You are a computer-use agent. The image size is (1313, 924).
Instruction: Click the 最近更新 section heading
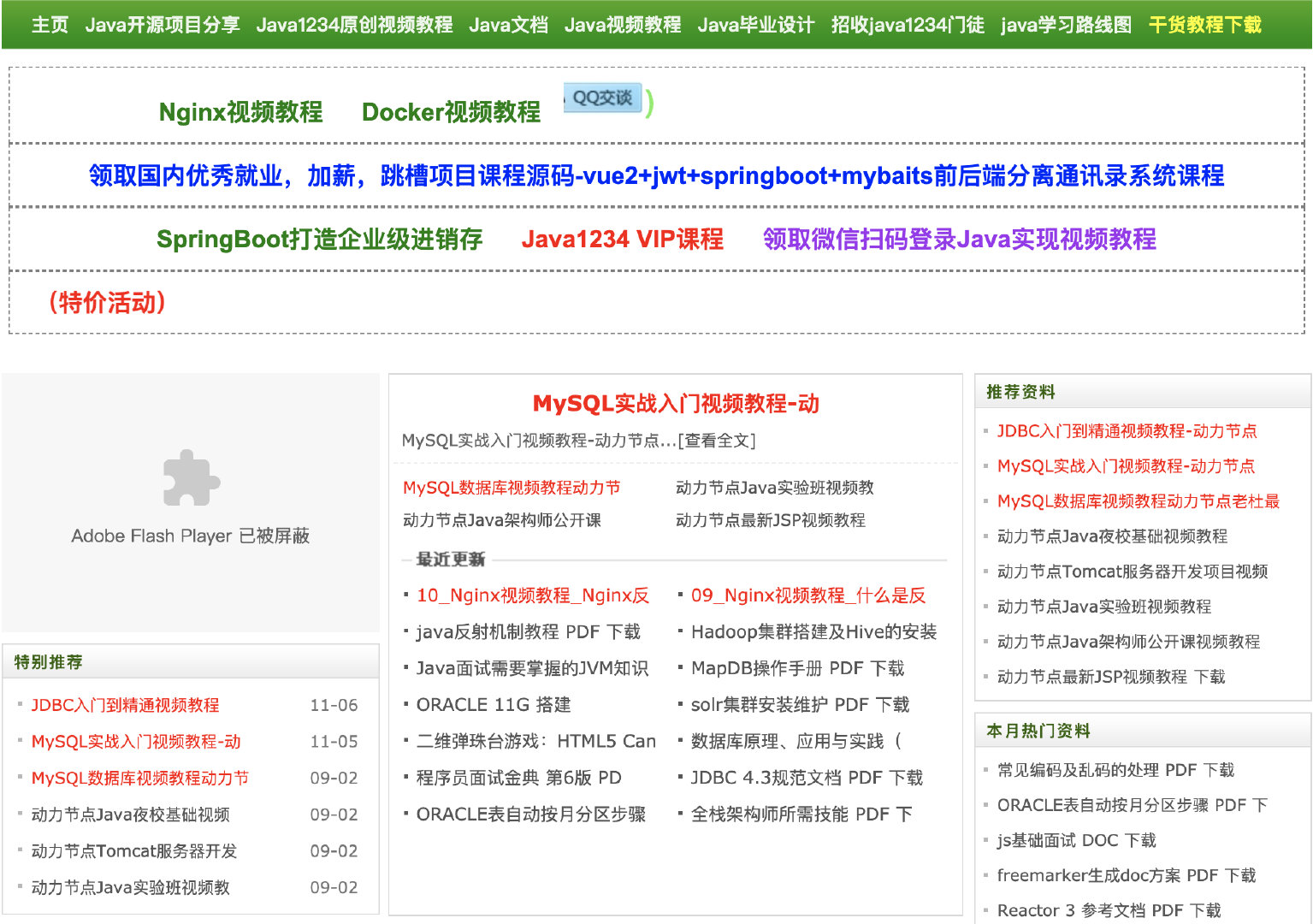pyautogui.click(x=450, y=560)
